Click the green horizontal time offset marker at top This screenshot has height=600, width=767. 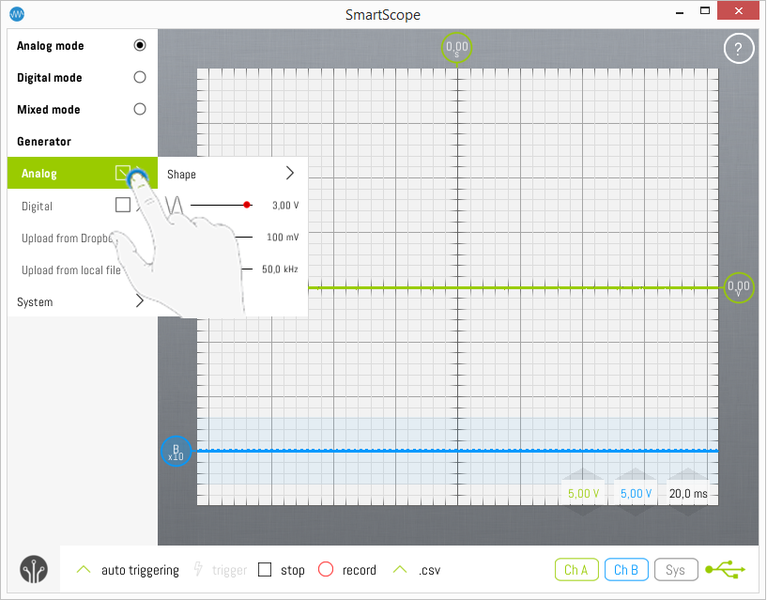(457, 47)
